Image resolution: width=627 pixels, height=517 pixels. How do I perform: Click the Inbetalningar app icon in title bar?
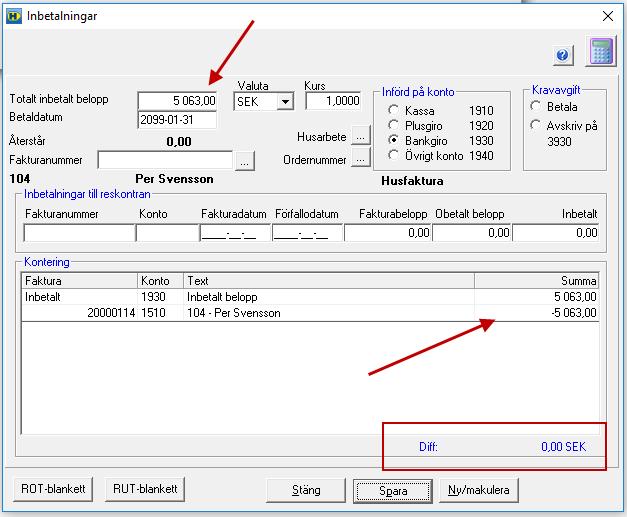(14, 16)
